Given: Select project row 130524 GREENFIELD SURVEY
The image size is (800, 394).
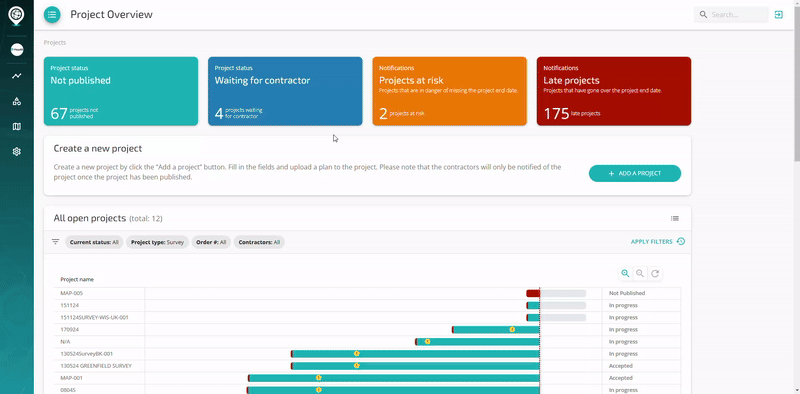Looking at the screenshot, I should tap(367, 366).
